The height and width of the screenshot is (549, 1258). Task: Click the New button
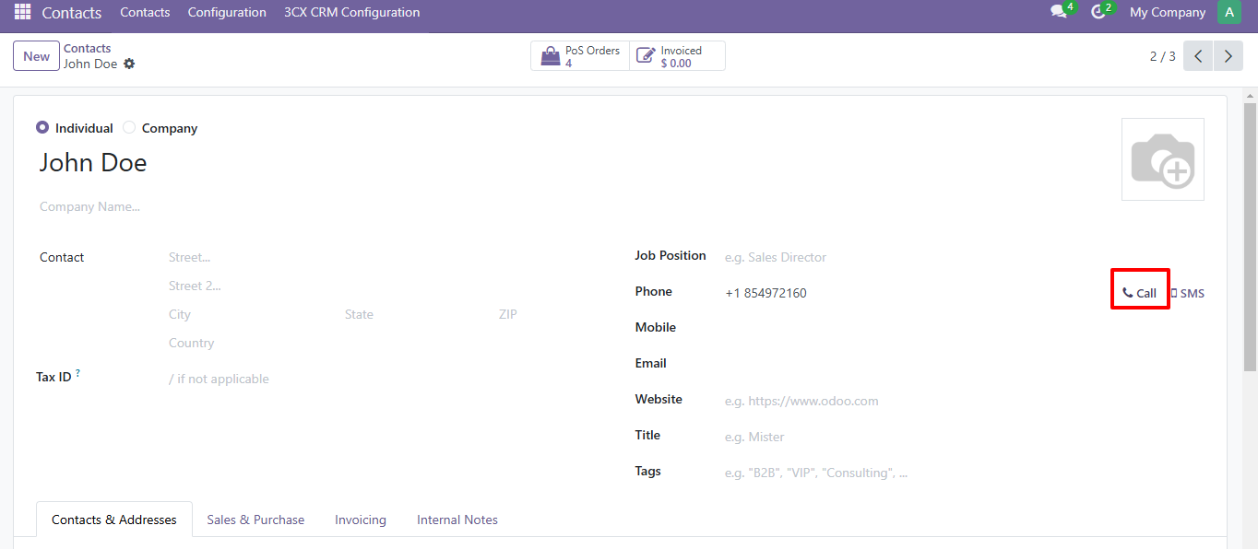pyautogui.click(x=36, y=56)
